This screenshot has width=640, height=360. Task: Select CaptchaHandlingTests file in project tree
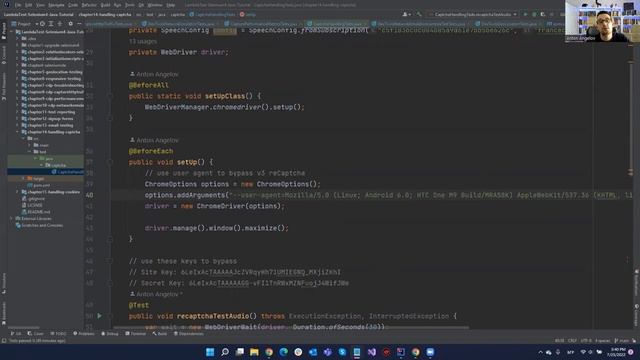pos(67,172)
